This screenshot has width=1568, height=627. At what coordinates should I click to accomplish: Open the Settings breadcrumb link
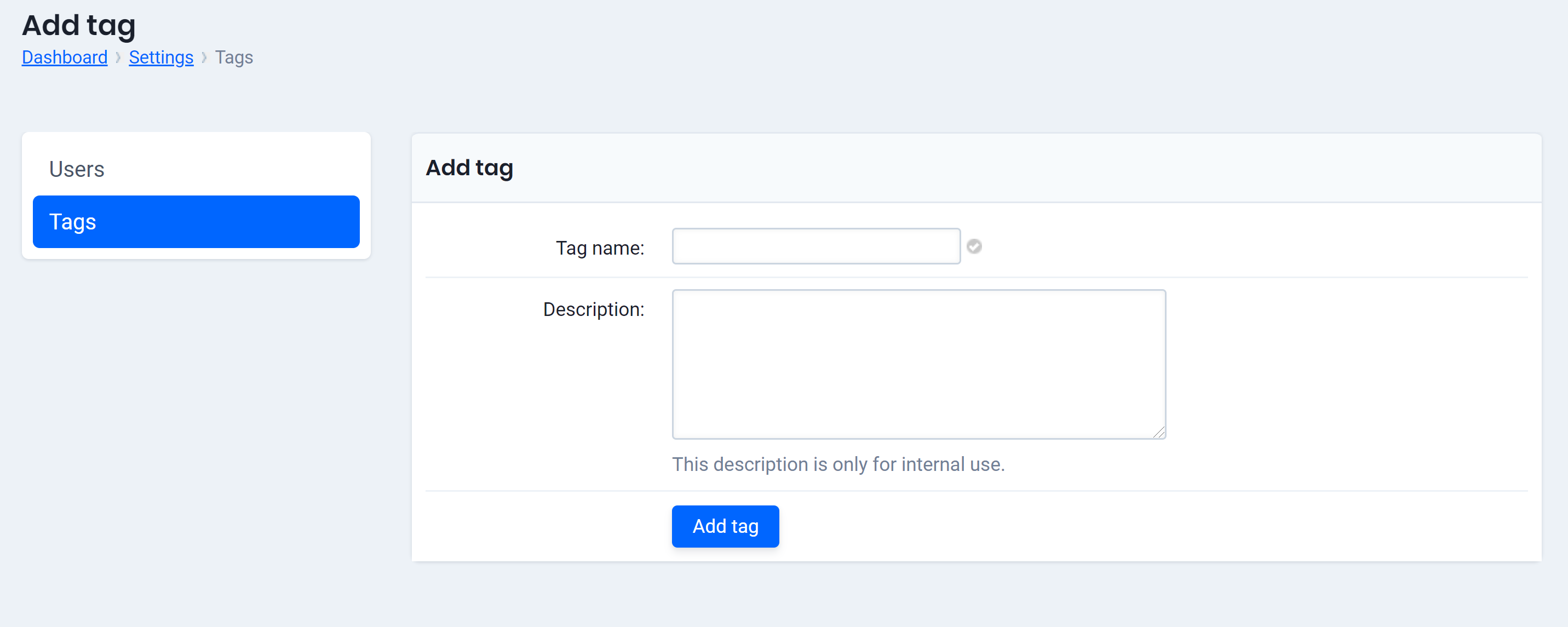click(160, 56)
